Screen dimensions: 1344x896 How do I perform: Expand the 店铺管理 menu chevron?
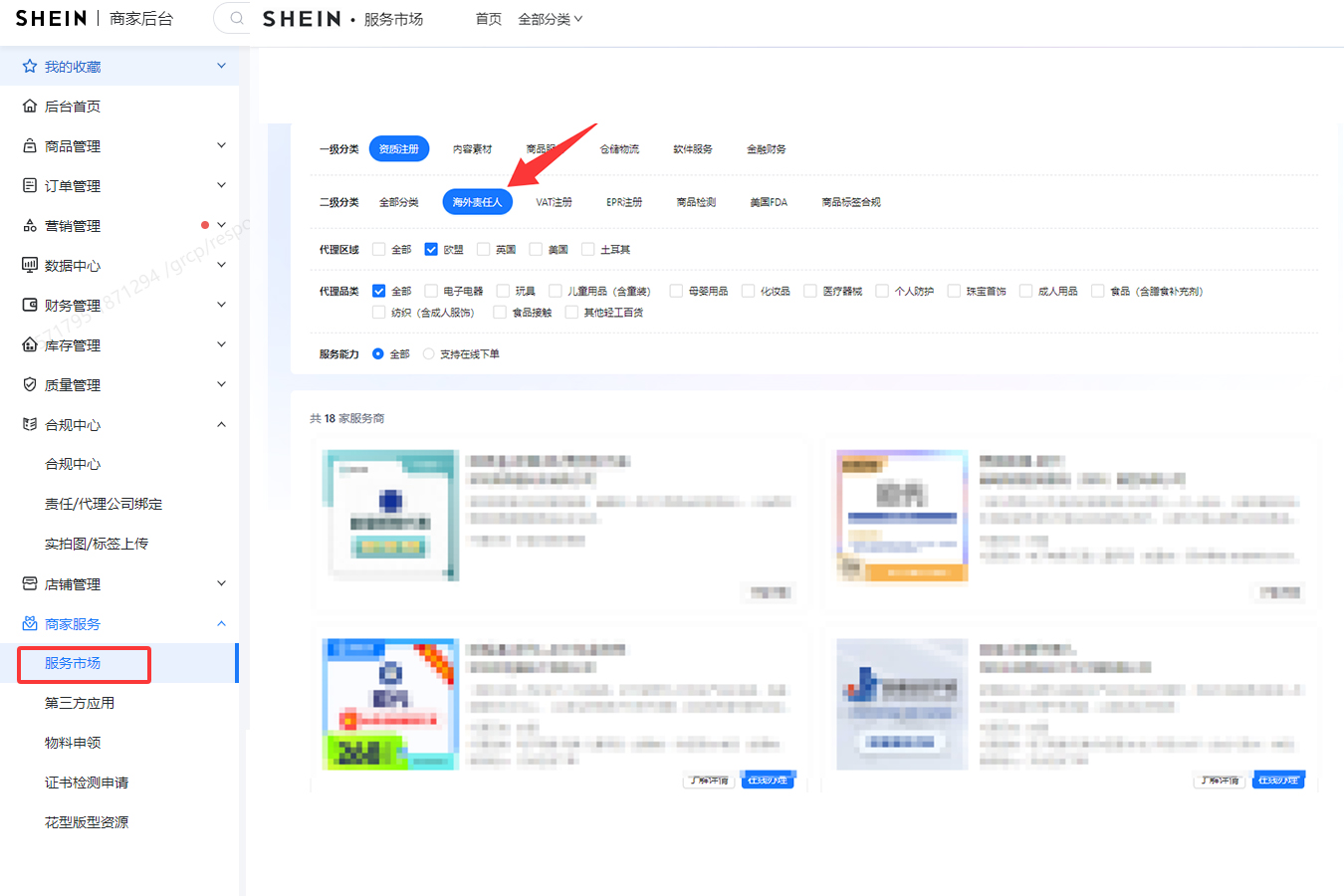[x=221, y=584]
